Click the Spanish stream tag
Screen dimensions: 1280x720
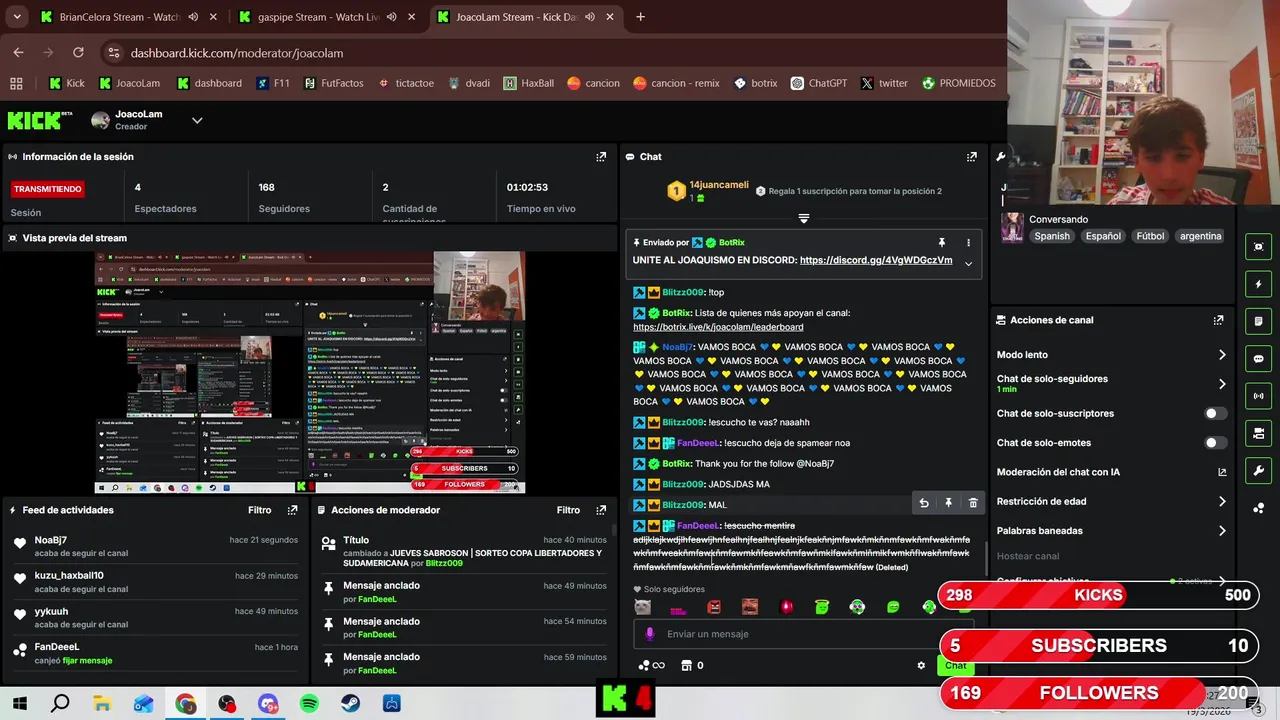[1052, 237]
